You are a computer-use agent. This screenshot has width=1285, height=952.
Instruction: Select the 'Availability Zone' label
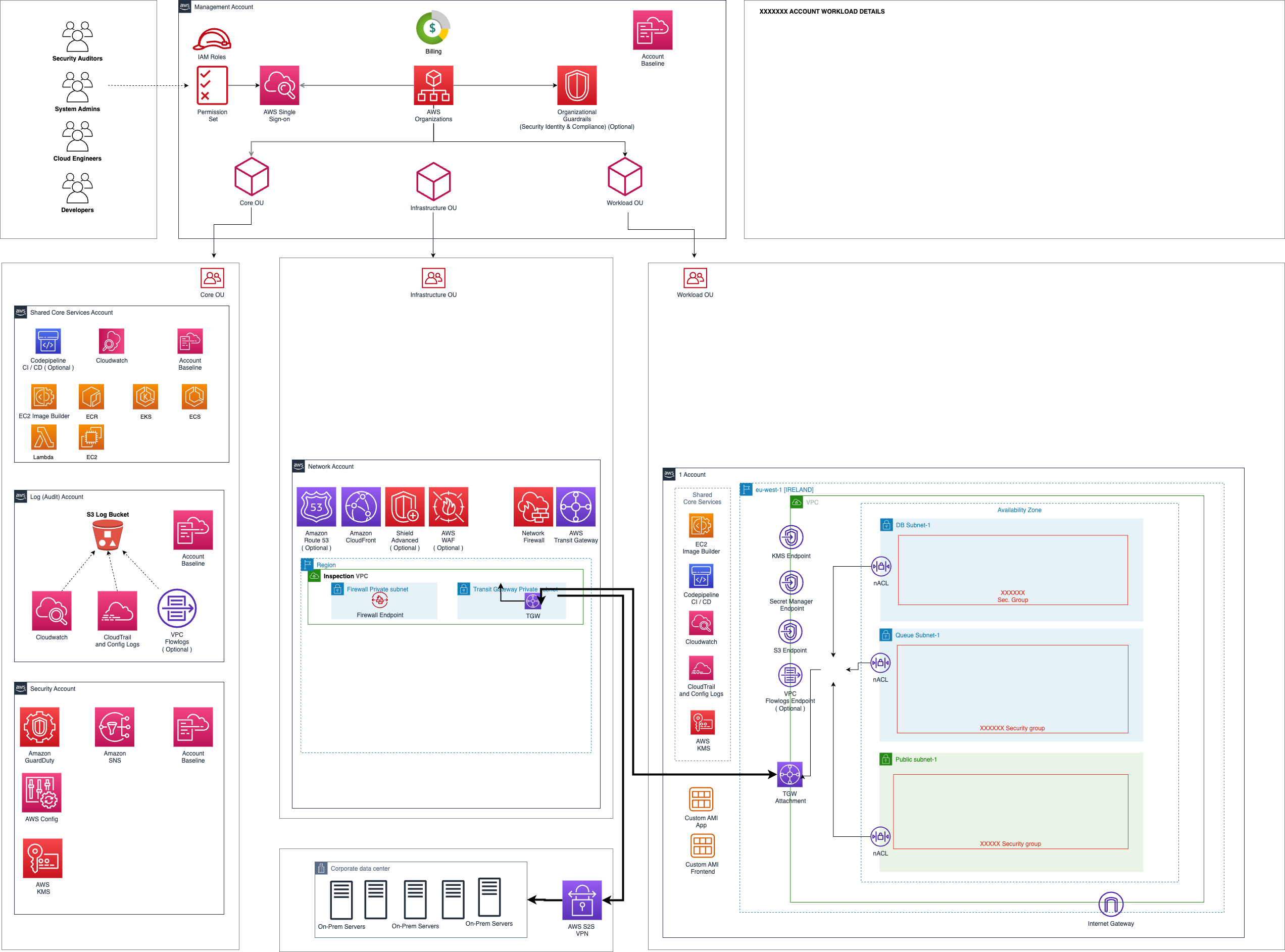tap(1019, 510)
